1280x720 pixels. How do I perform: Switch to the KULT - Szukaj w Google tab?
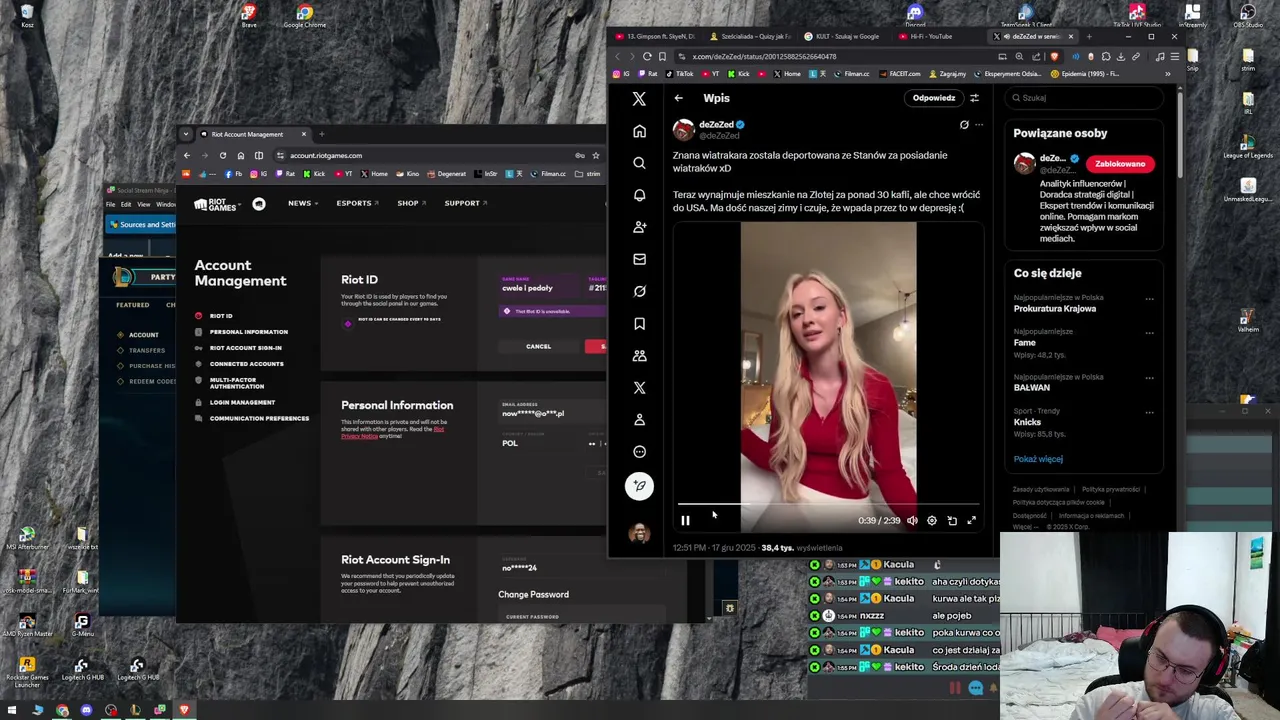pyautogui.click(x=846, y=37)
